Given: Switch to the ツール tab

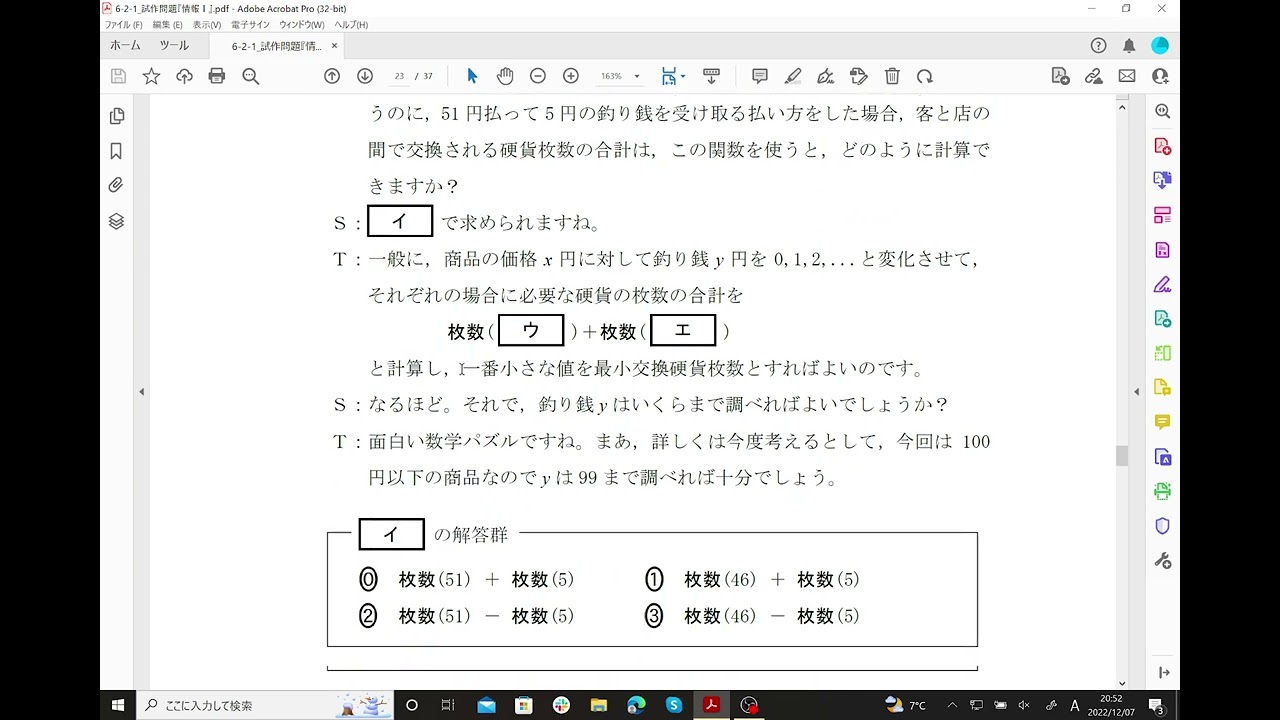Looking at the screenshot, I should pyautogui.click(x=175, y=45).
